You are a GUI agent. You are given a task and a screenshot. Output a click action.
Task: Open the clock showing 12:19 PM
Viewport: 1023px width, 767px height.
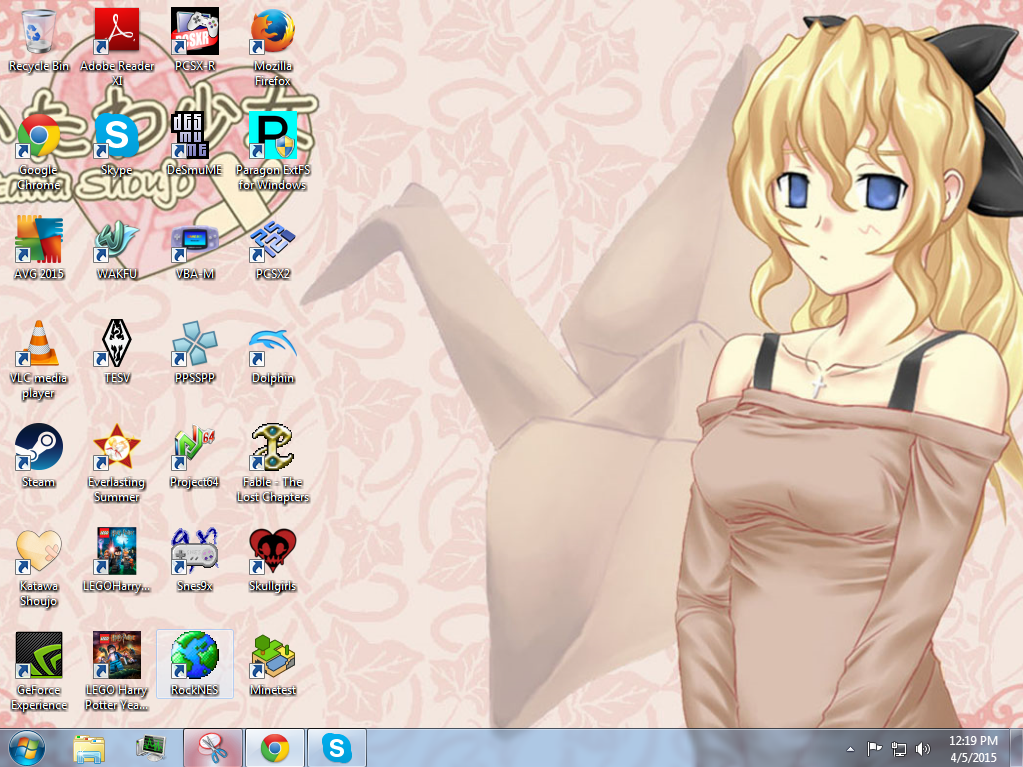[973, 749]
